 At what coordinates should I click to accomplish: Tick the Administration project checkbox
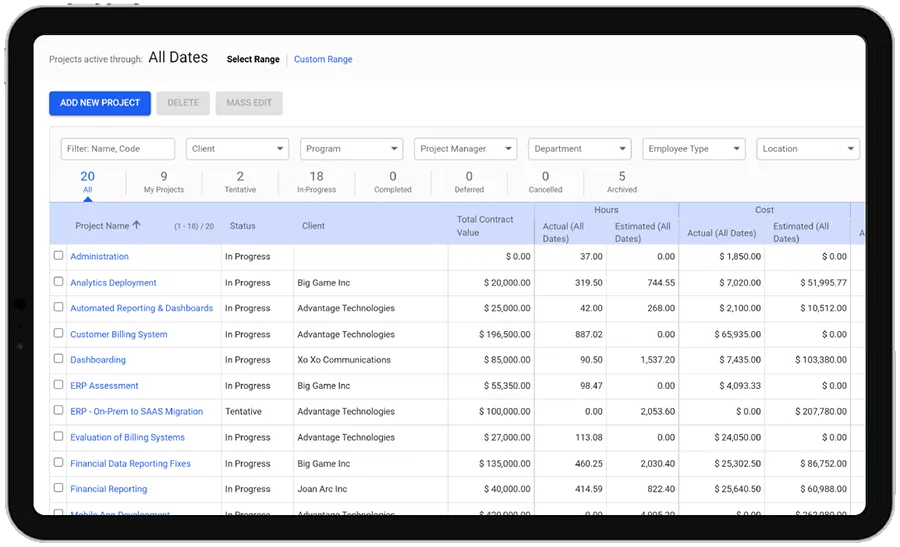click(59, 255)
